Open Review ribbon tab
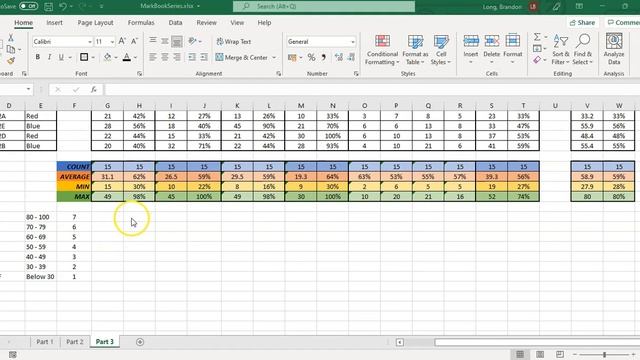Image resolution: width=640 pixels, height=360 pixels. click(x=207, y=23)
